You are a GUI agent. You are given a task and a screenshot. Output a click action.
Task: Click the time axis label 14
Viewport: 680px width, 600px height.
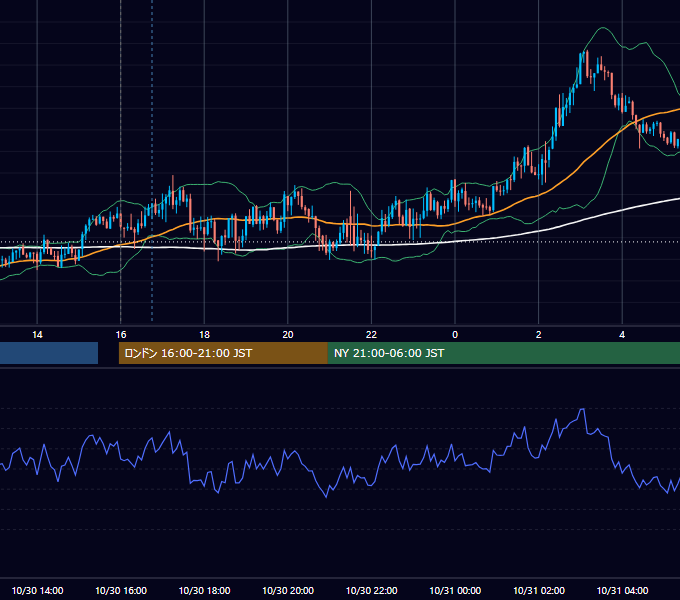(37, 335)
